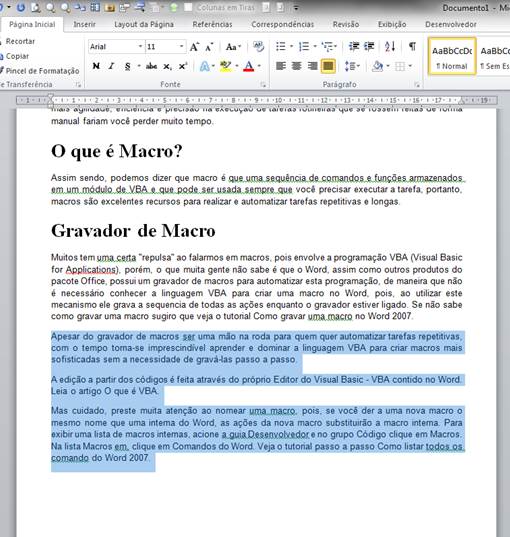Toggle Underline (S) formatting
This screenshot has width=510, height=537.
click(x=127, y=66)
